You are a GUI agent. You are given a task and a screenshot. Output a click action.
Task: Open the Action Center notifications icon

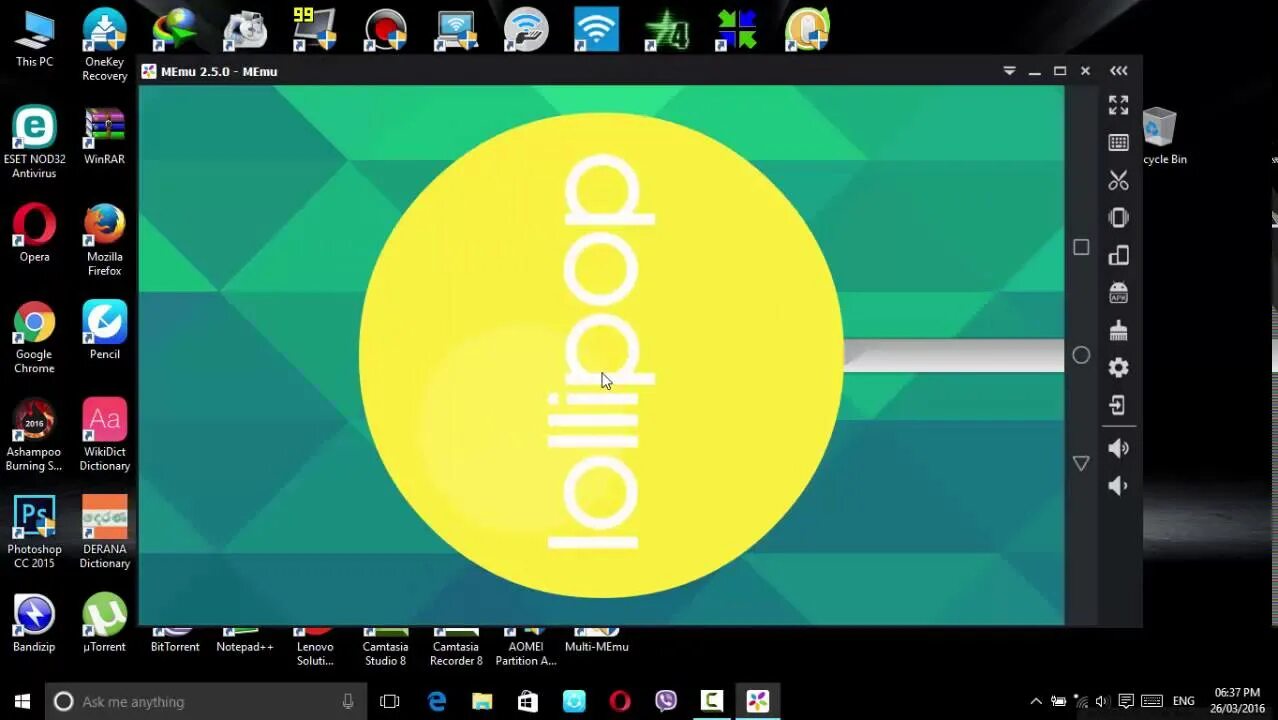coord(1126,701)
